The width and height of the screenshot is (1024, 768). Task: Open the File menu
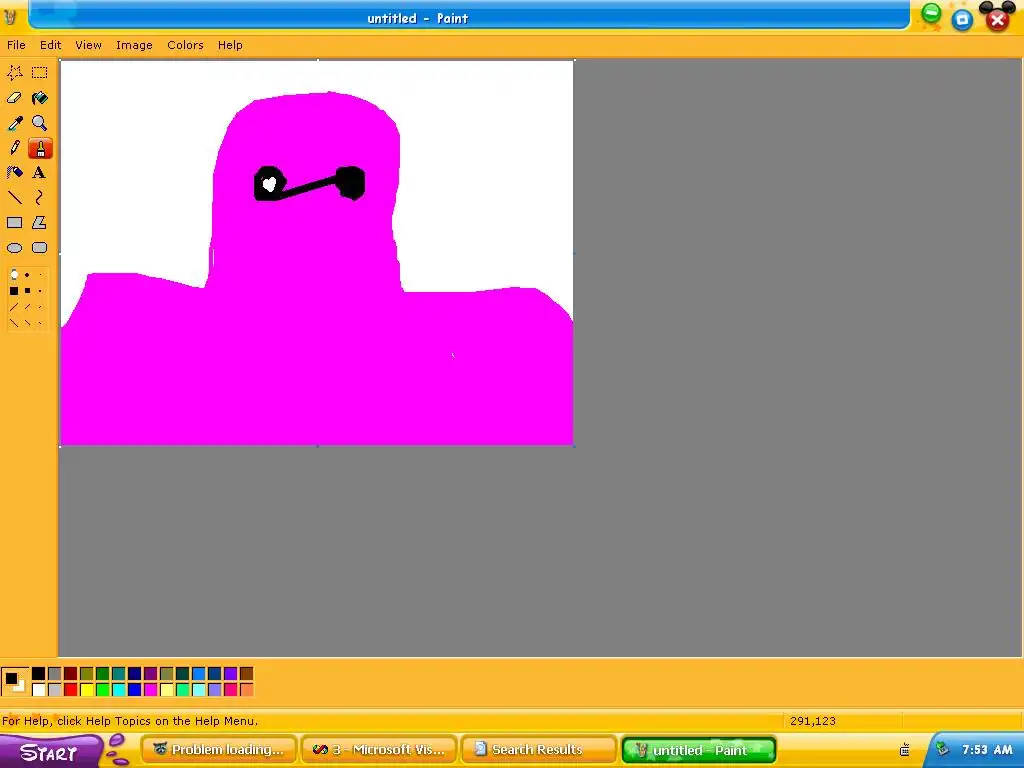[16, 45]
